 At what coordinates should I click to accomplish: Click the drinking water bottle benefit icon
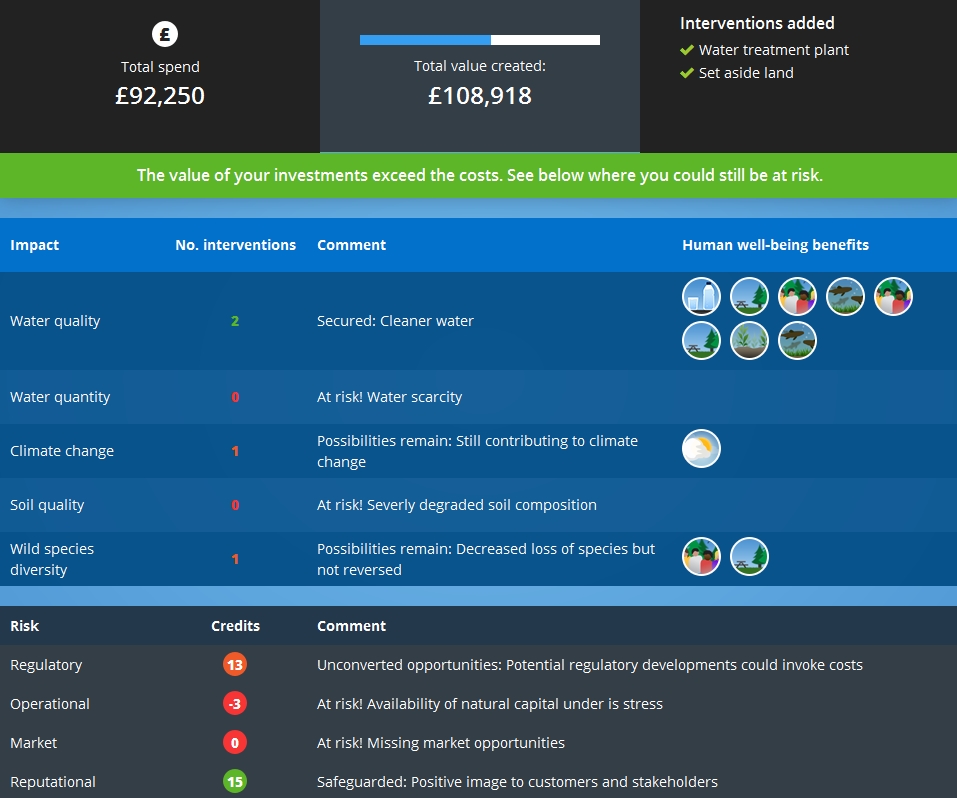pos(701,297)
